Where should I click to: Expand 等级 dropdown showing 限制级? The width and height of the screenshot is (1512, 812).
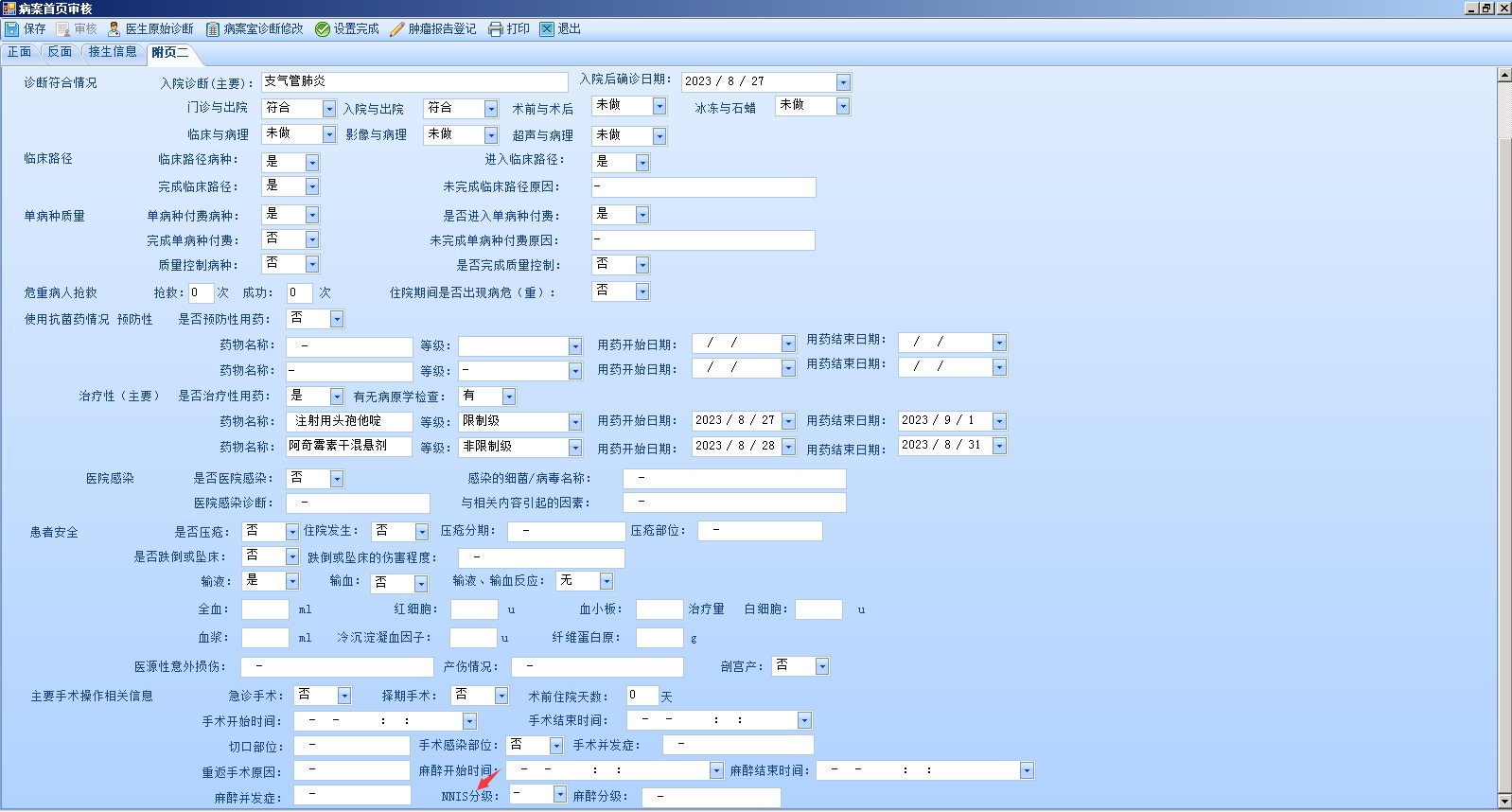(575, 422)
